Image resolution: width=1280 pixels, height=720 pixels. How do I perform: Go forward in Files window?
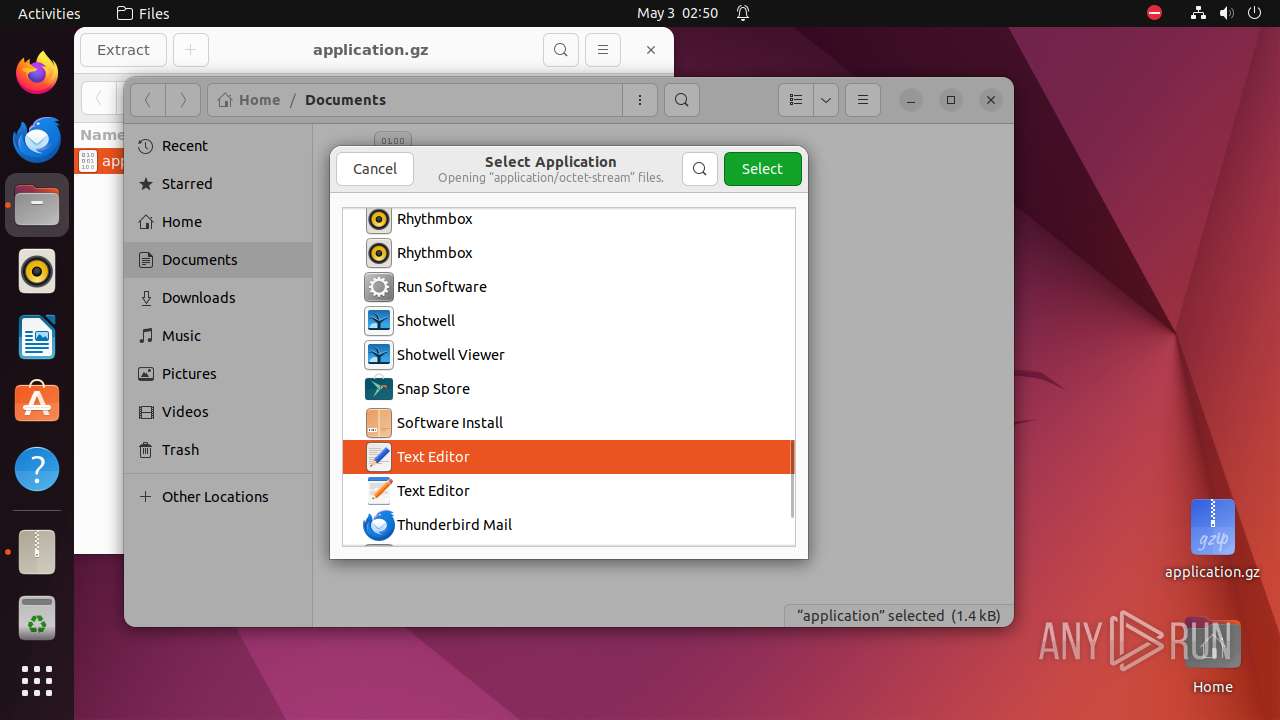click(182, 100)
